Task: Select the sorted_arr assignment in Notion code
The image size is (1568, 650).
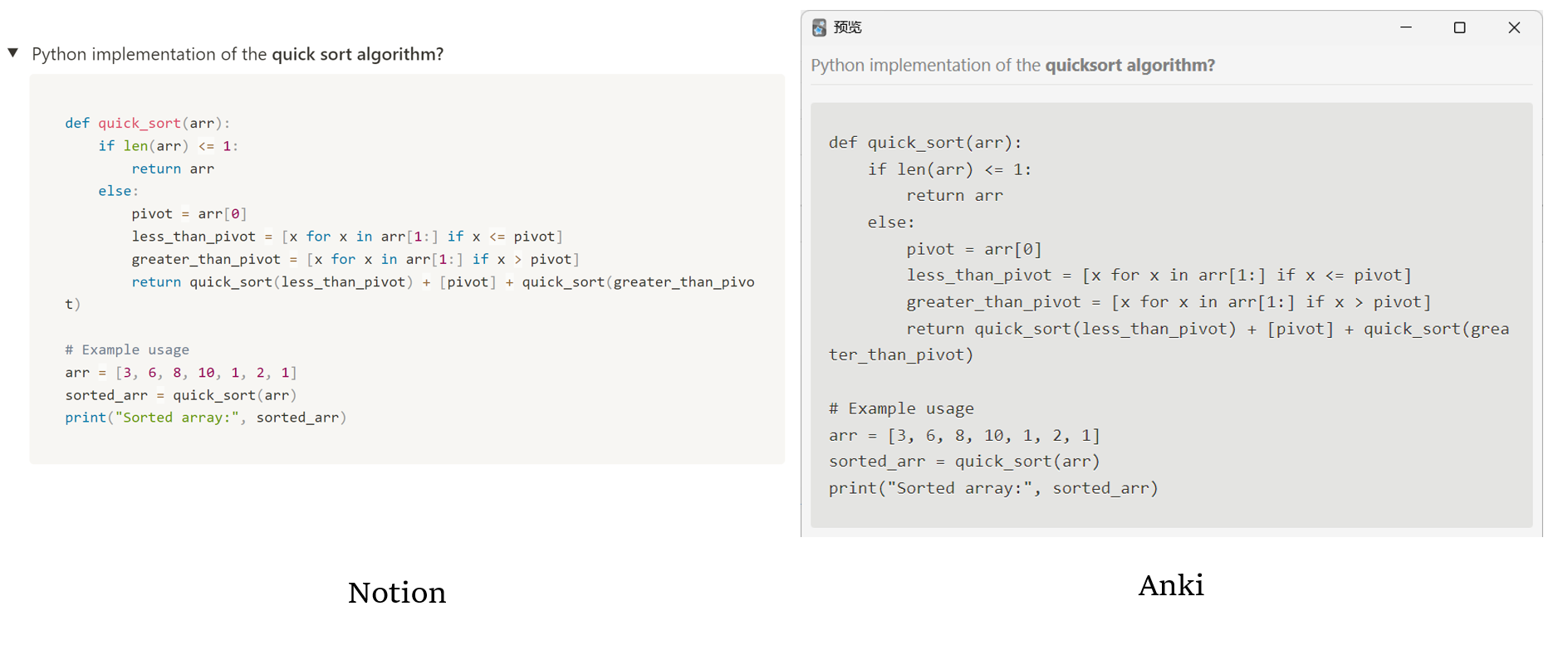Action: coord(181,395)
